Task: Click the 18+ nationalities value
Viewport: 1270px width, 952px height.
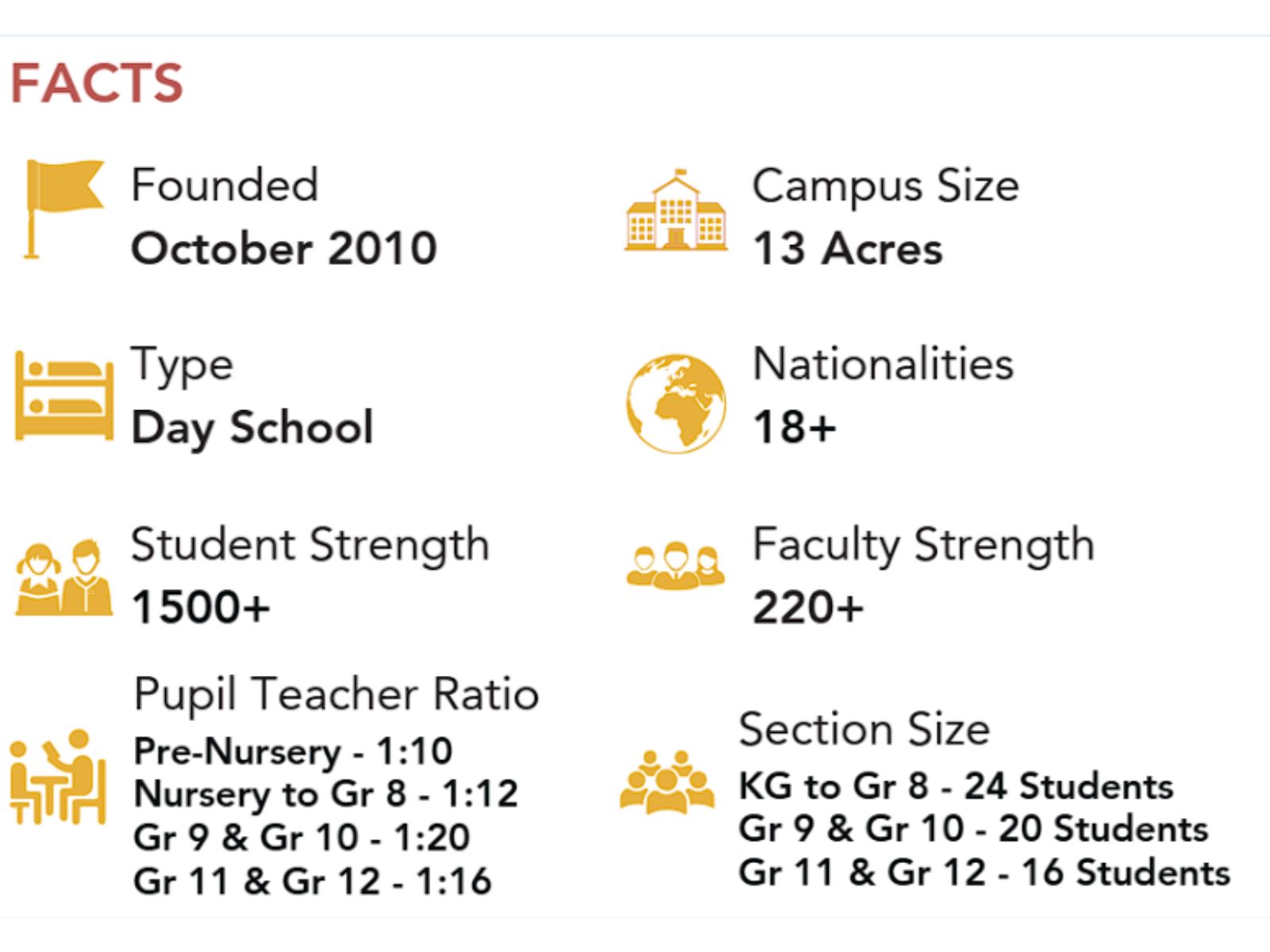Action: 795,428
